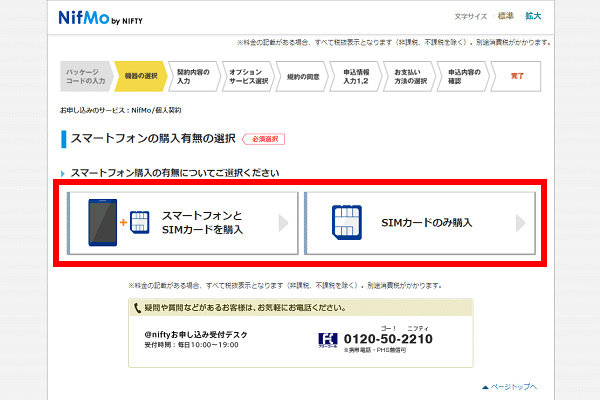
Task: Select the オプションサービス選択 step
Action: point(248,76)
